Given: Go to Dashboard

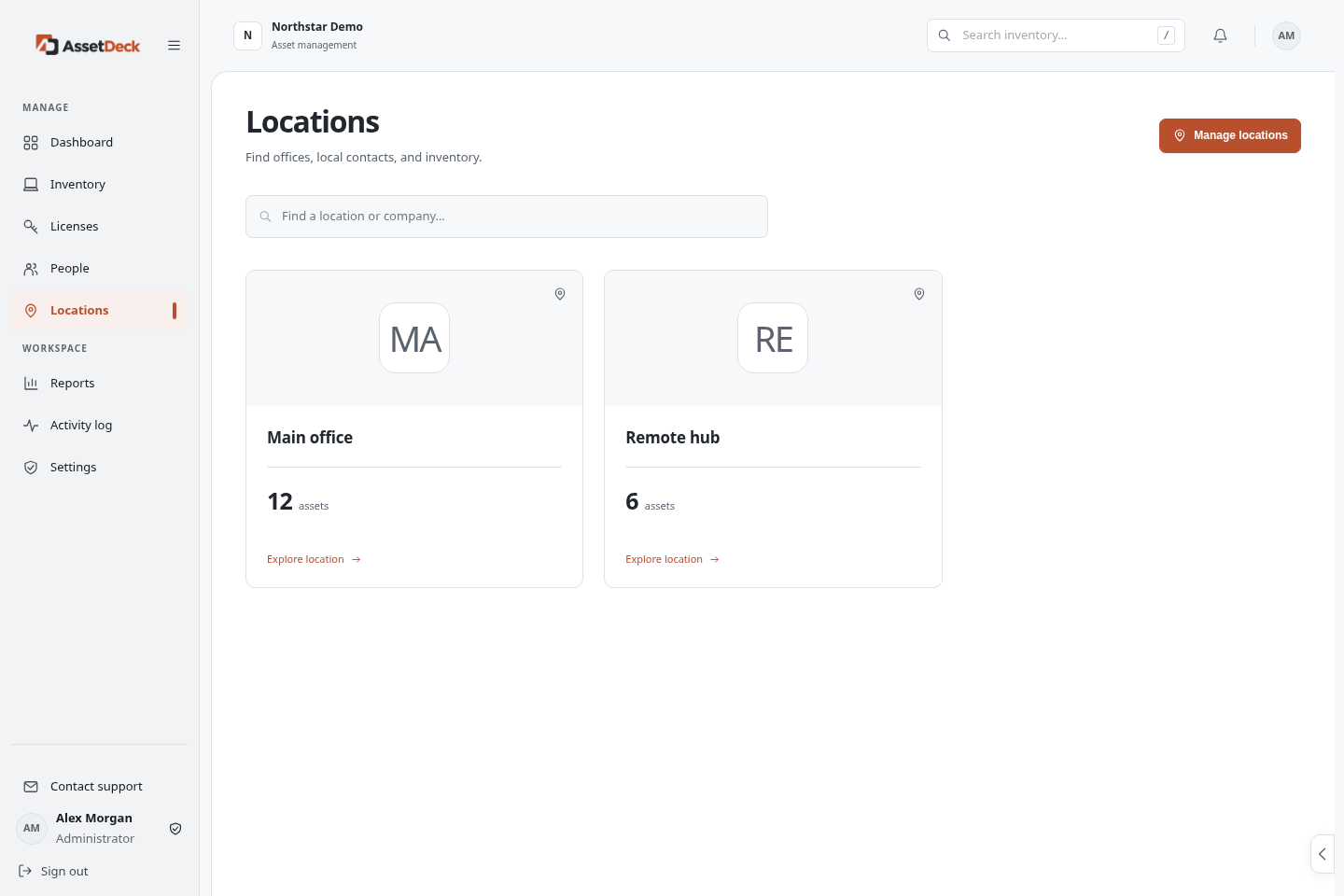Looking at the screenshot, I should 99,142.
